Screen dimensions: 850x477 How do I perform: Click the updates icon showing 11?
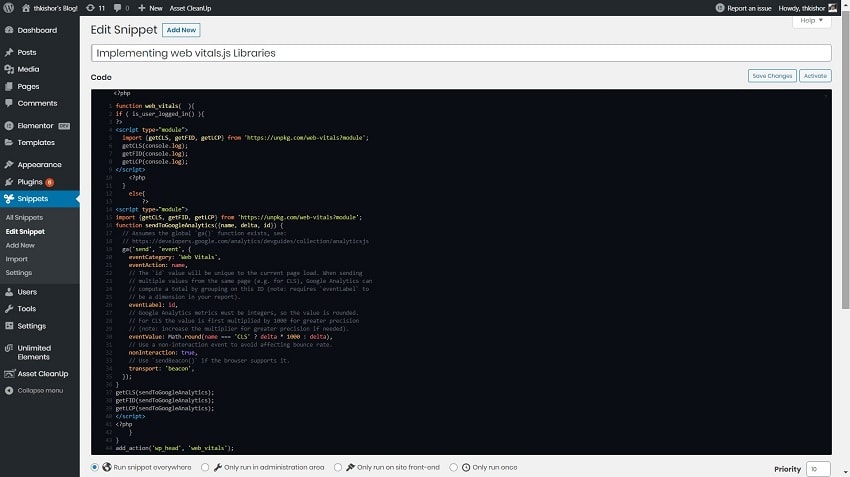click(90, 8)
